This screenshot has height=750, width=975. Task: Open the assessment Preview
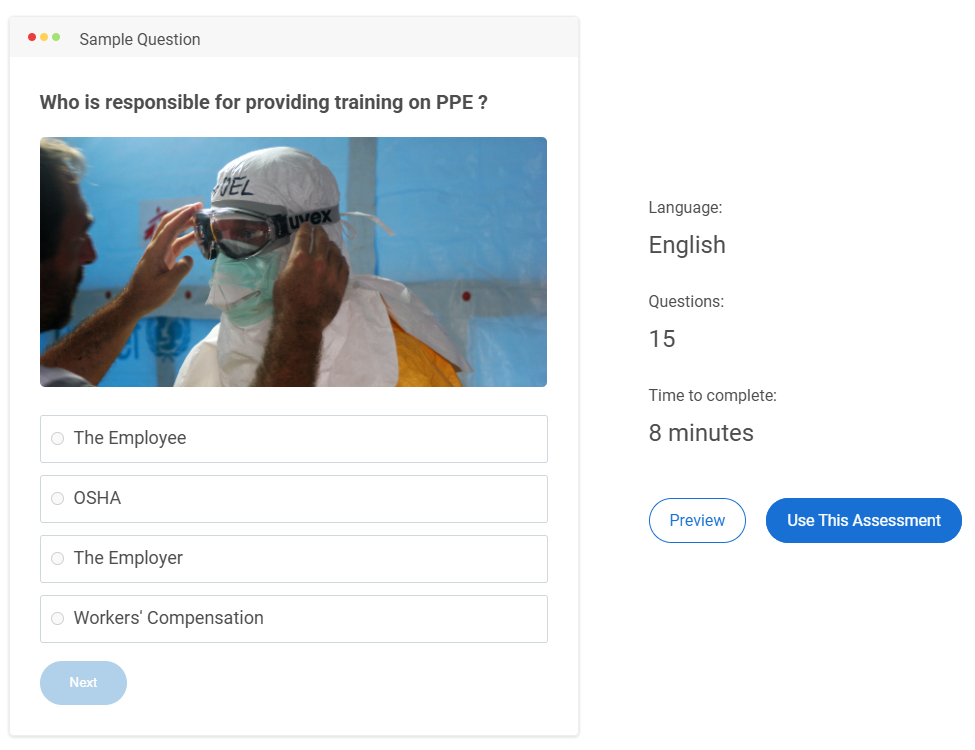pos(697,521)
